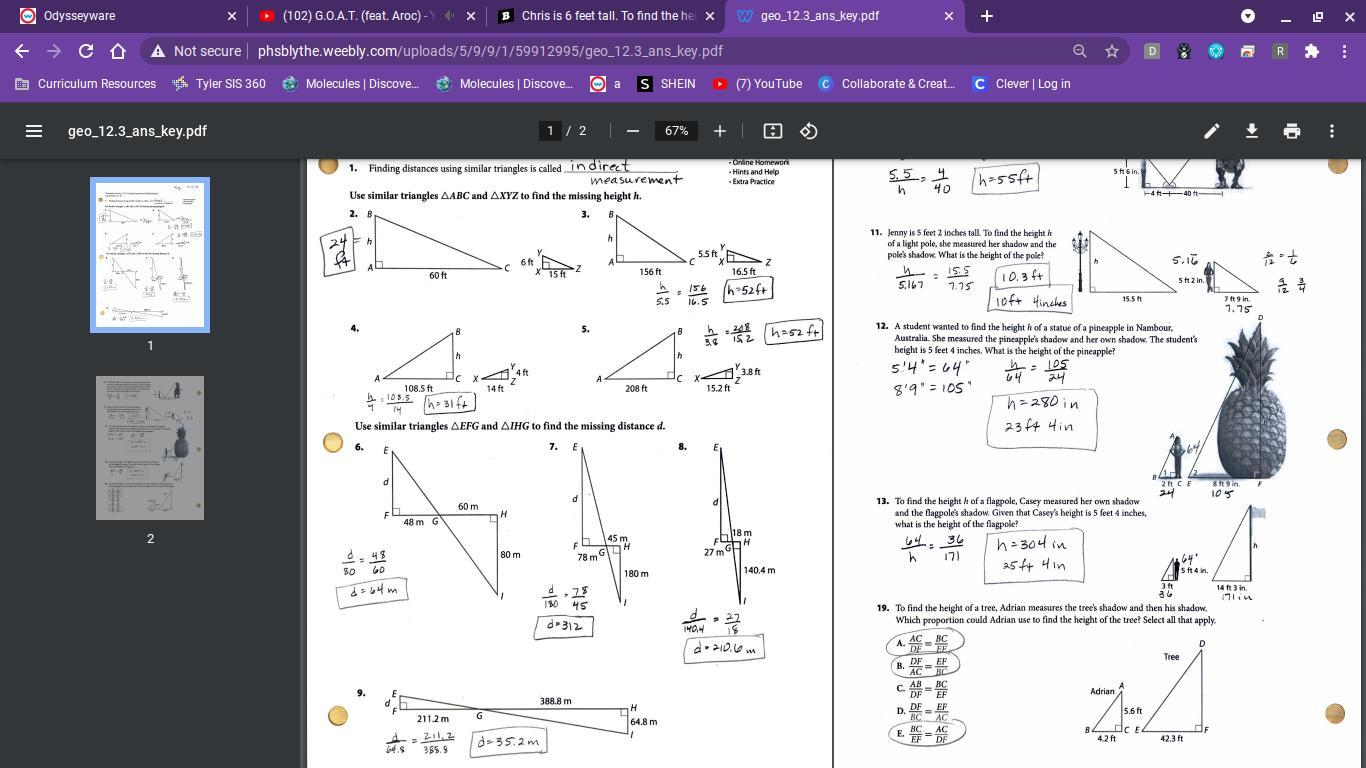Close the Chris is 6 feet tall tab

tap(711, 16)
